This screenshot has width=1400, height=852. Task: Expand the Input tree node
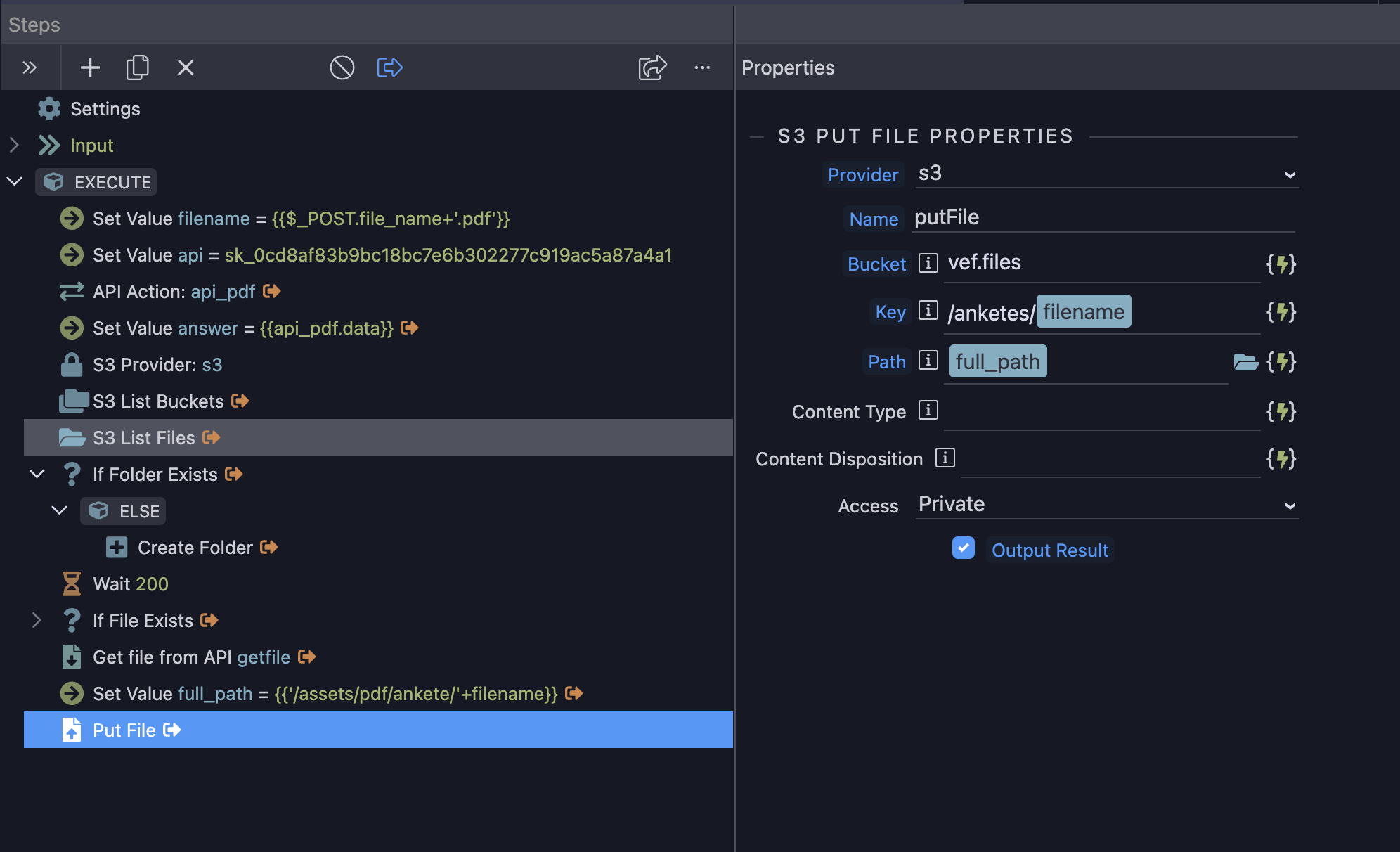tap(14, 146)
